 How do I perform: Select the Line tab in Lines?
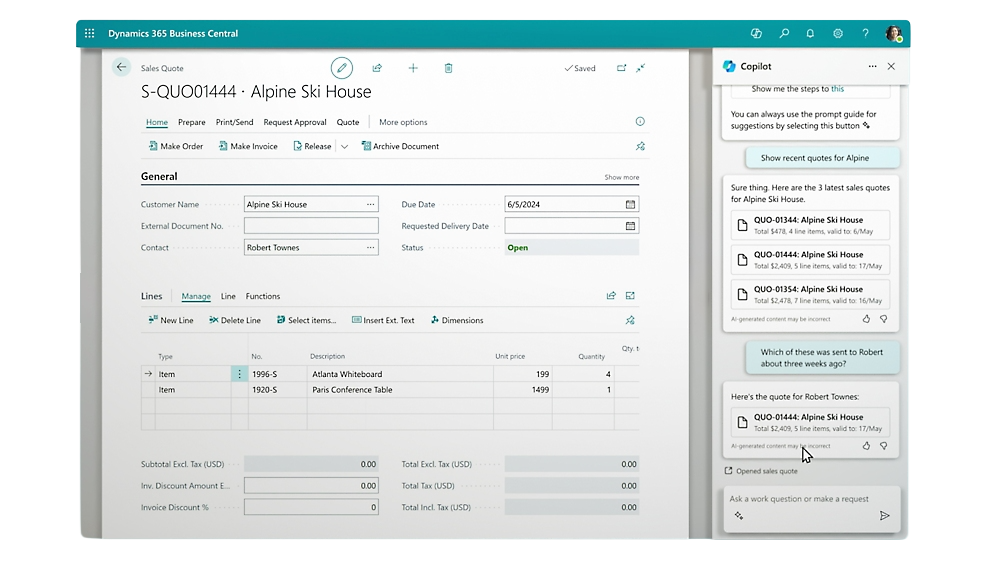(x=228, y=296)
